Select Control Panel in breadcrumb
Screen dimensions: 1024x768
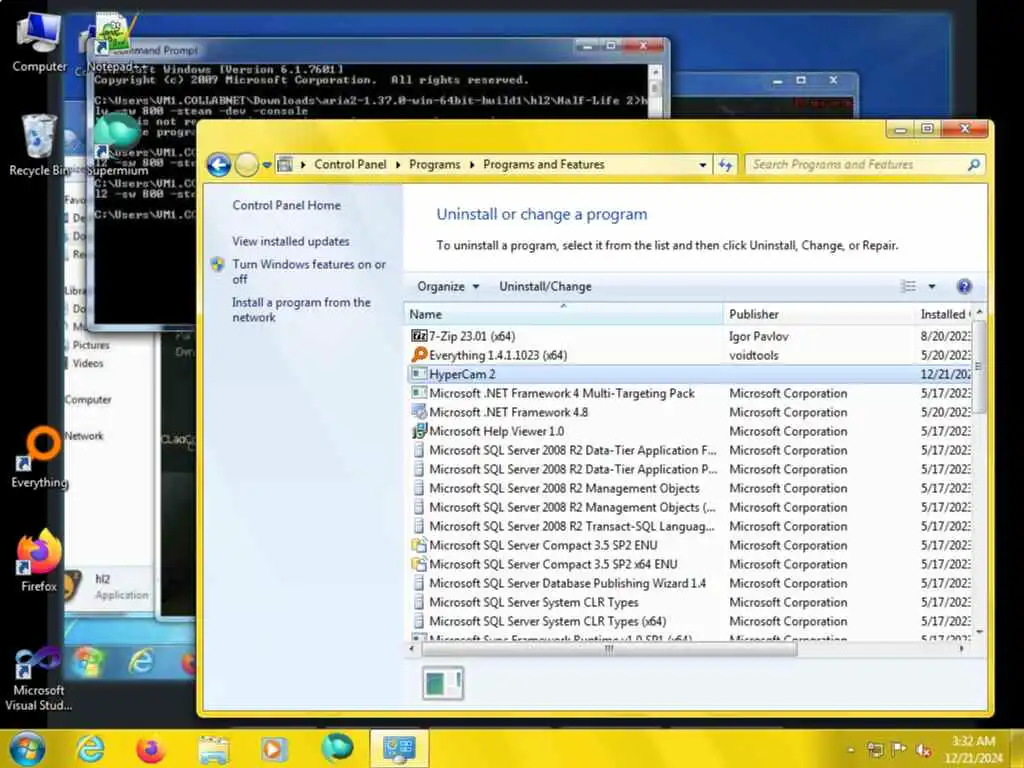pyautogui.click(x=350, y=165)
